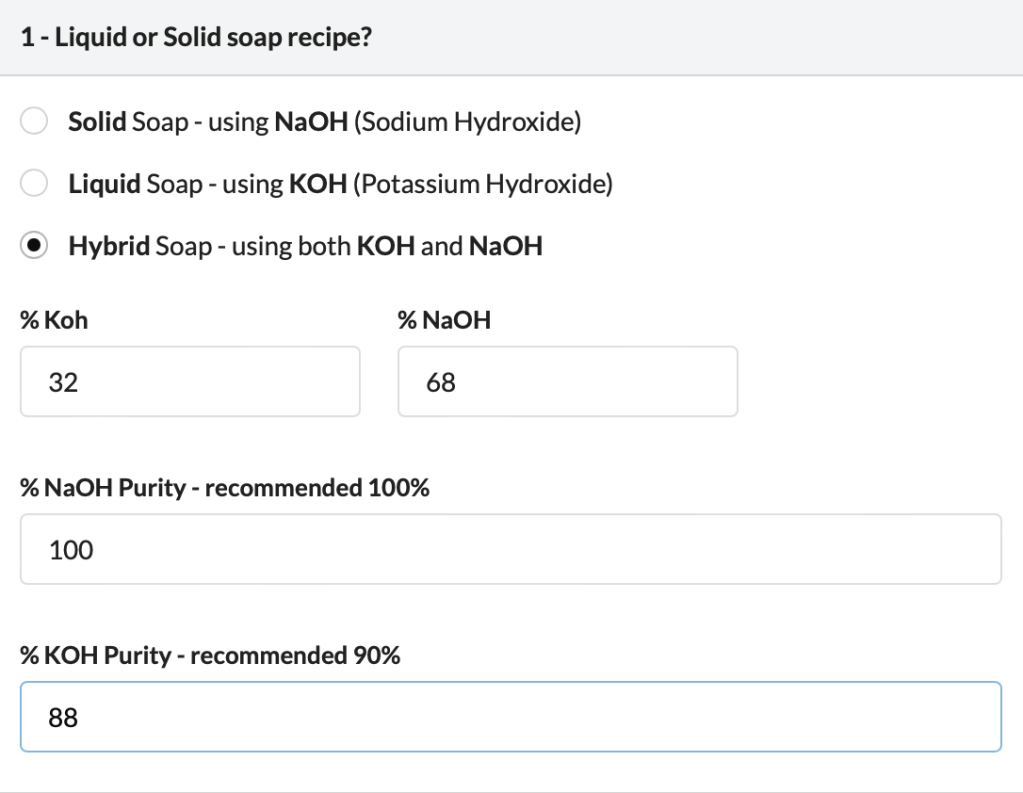1023x793 pixels.
Task: Click the '% NaOH' field label
Action: click(x=444, y=322)
